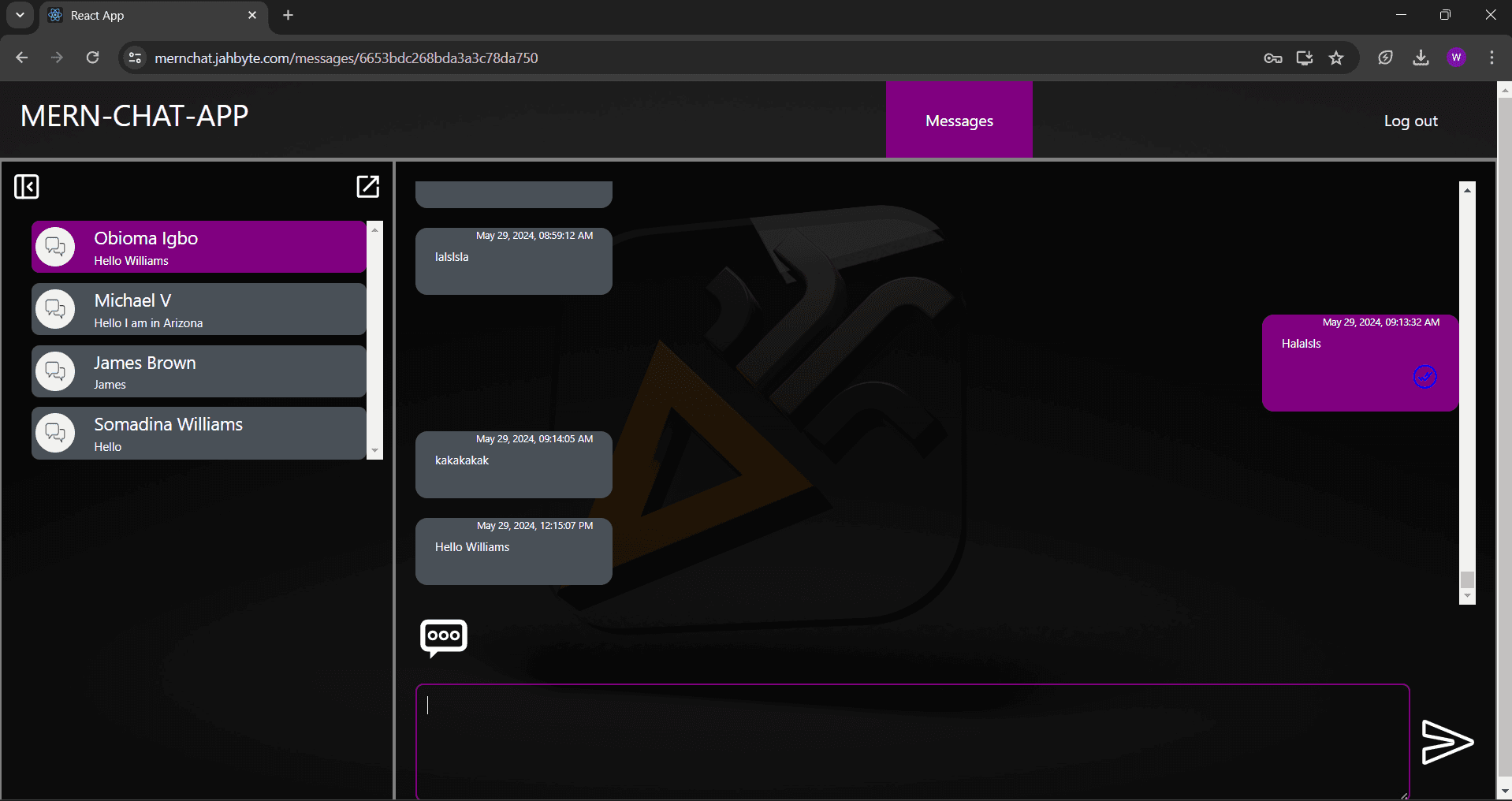This screenshot has width=1512, height=801.
Task: Click the MERN-CHAT-APP title
Action: coord(134,116)
